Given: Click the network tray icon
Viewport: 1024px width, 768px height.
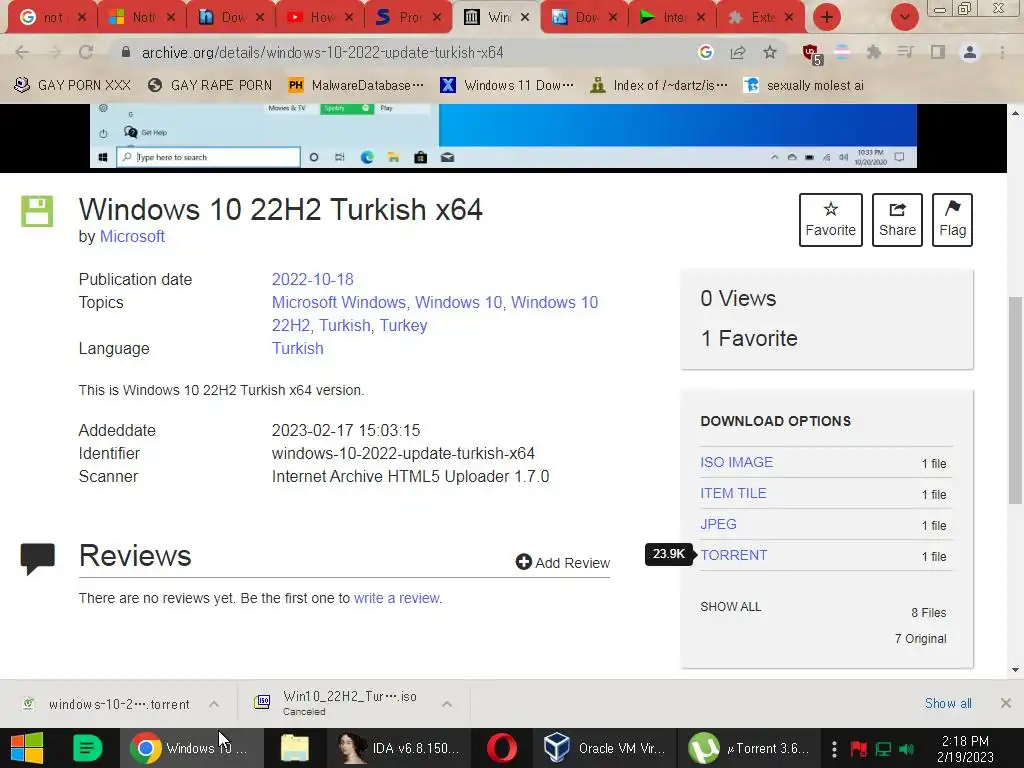Looking at the screenshot, I should tap(883, 749).
